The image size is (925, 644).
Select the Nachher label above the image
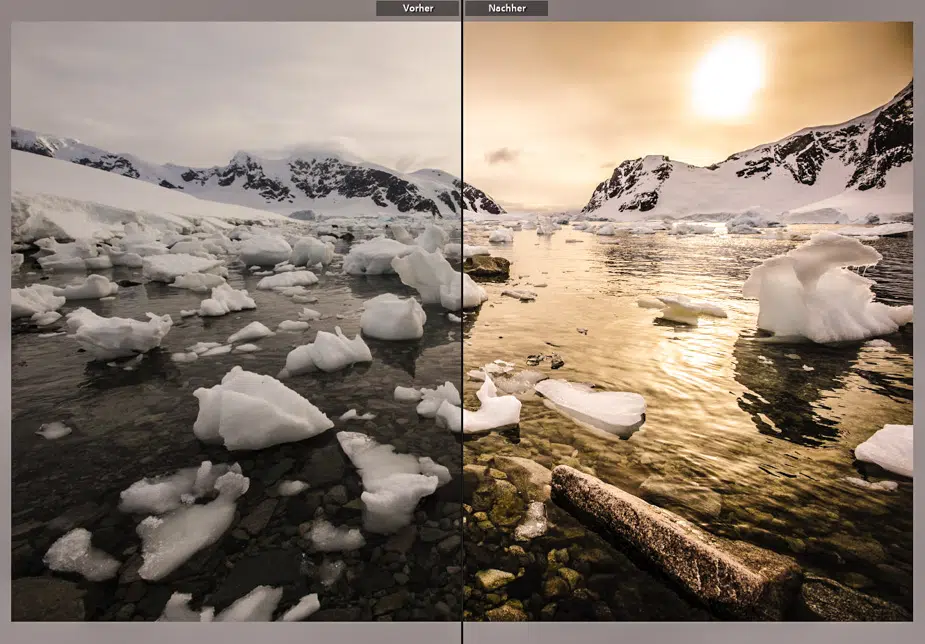click(x=506, y=8)
